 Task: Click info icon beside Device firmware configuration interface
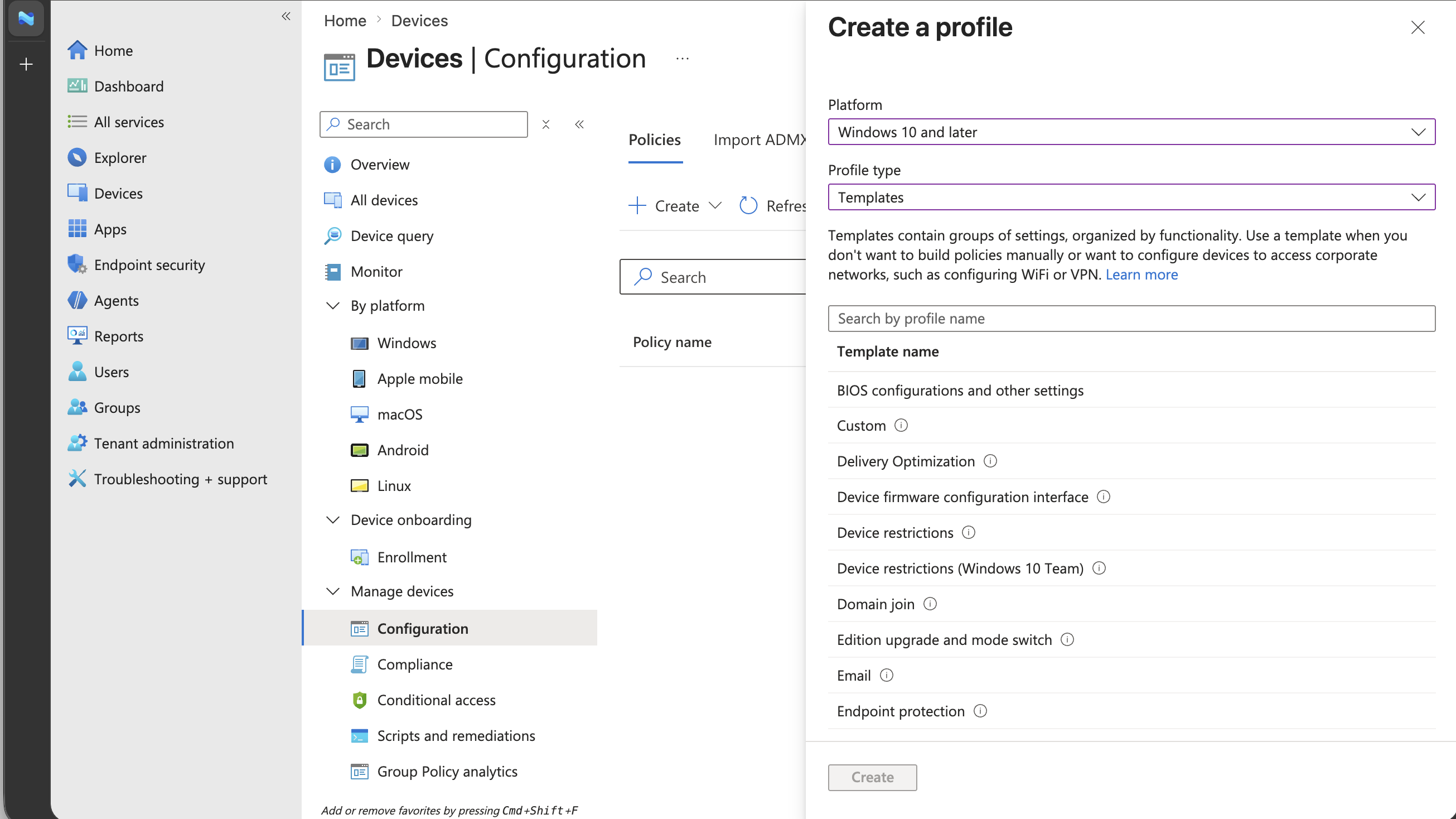pos(1104,496)
